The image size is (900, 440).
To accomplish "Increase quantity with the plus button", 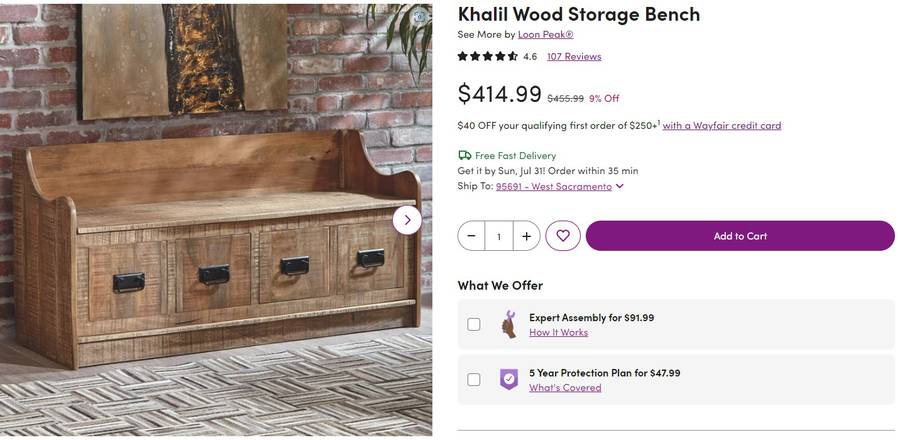I will [x=526, y=236].
